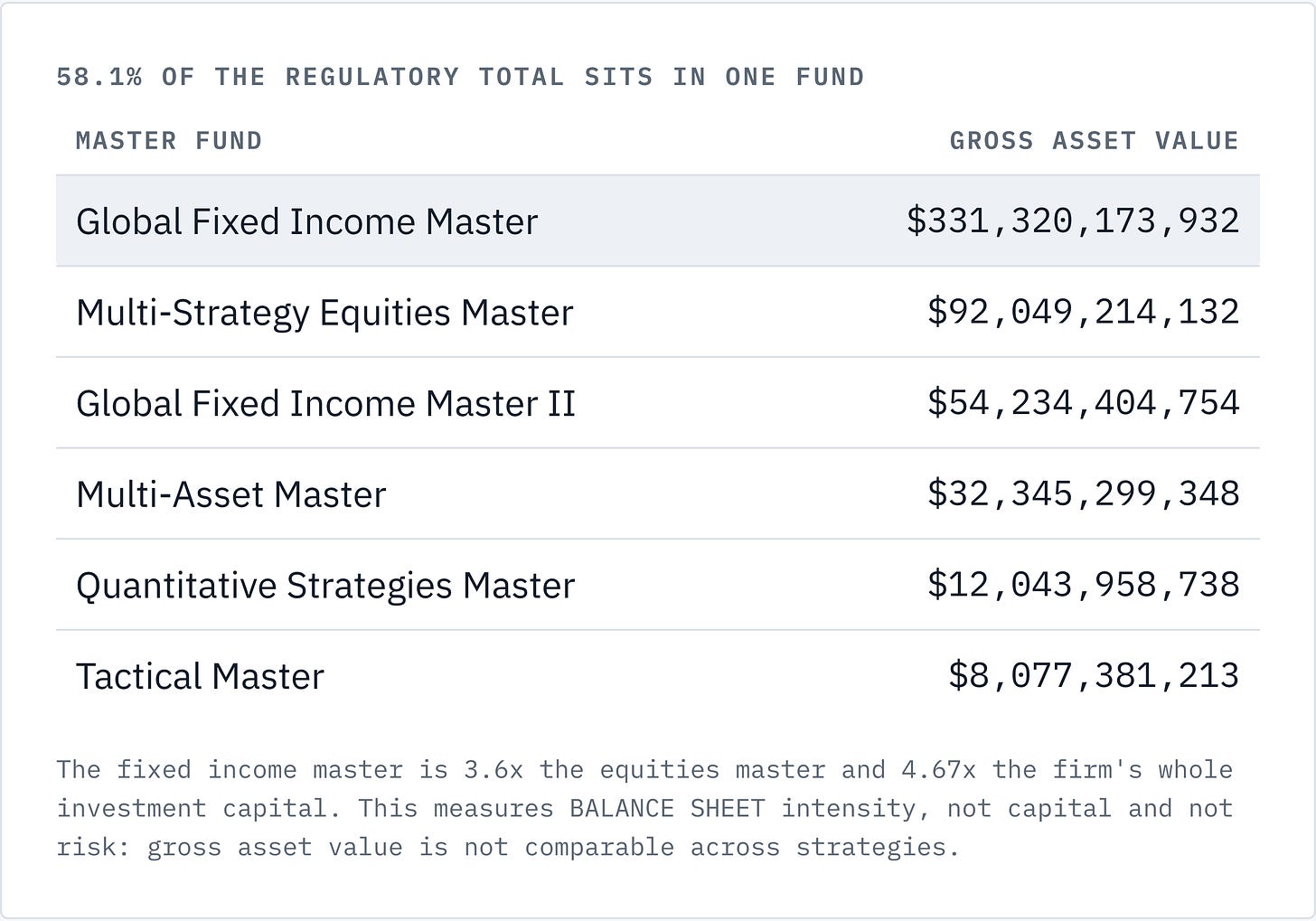Click the words BALANCE SHEET in footnote
1316x921 pixels.
pyautogui.click(x=667, y=808)
